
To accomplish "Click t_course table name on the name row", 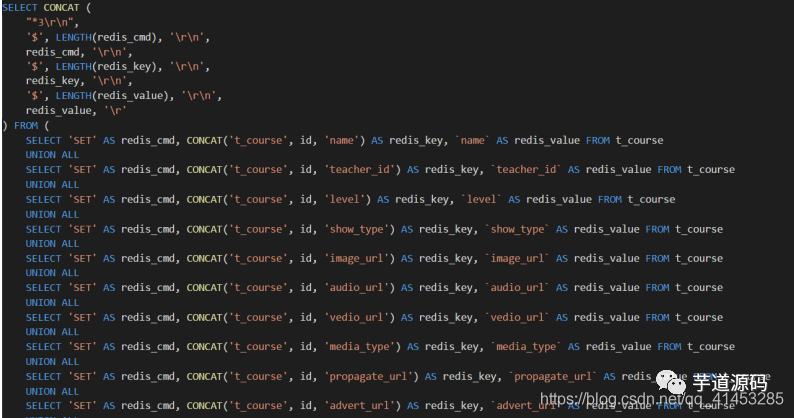I will tap(640, 140).
